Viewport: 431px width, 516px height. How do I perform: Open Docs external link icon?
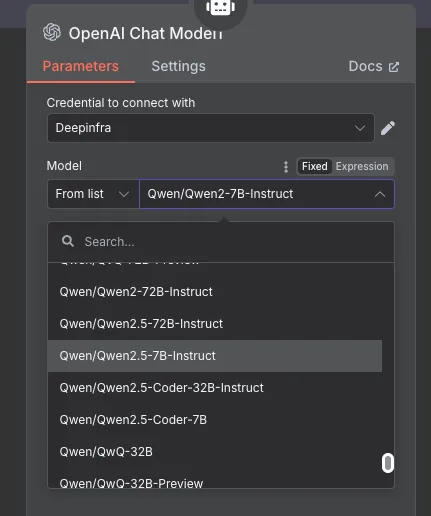click(394, 67)
